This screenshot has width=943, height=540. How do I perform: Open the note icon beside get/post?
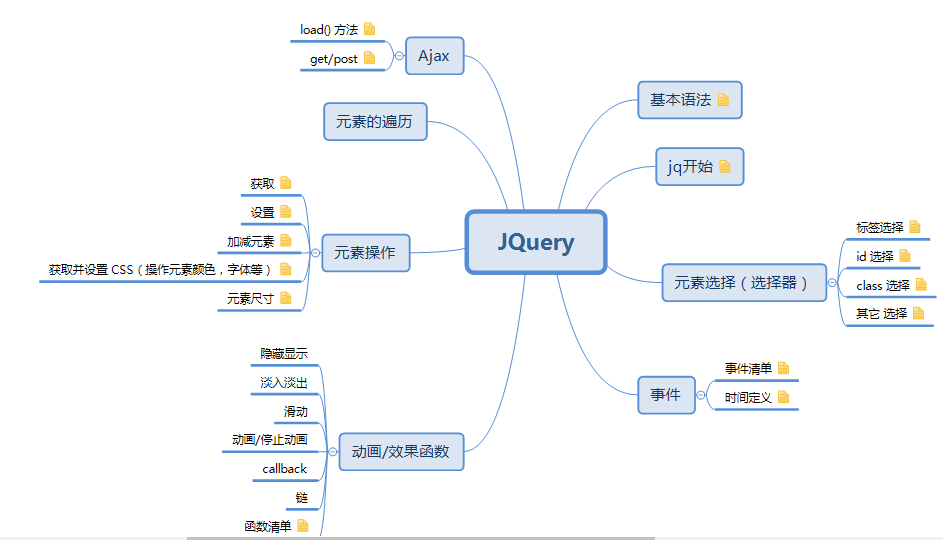pyautogui.click(x=369, y=58)
